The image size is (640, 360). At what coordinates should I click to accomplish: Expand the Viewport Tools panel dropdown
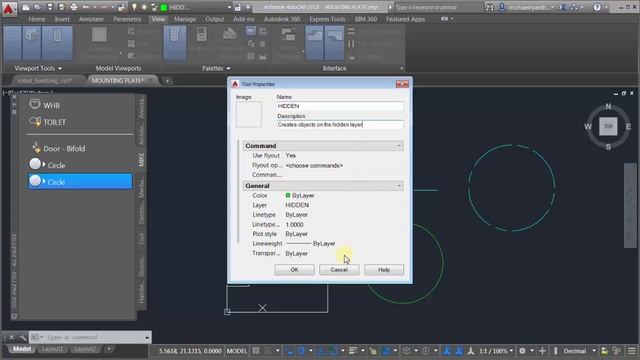60,69
